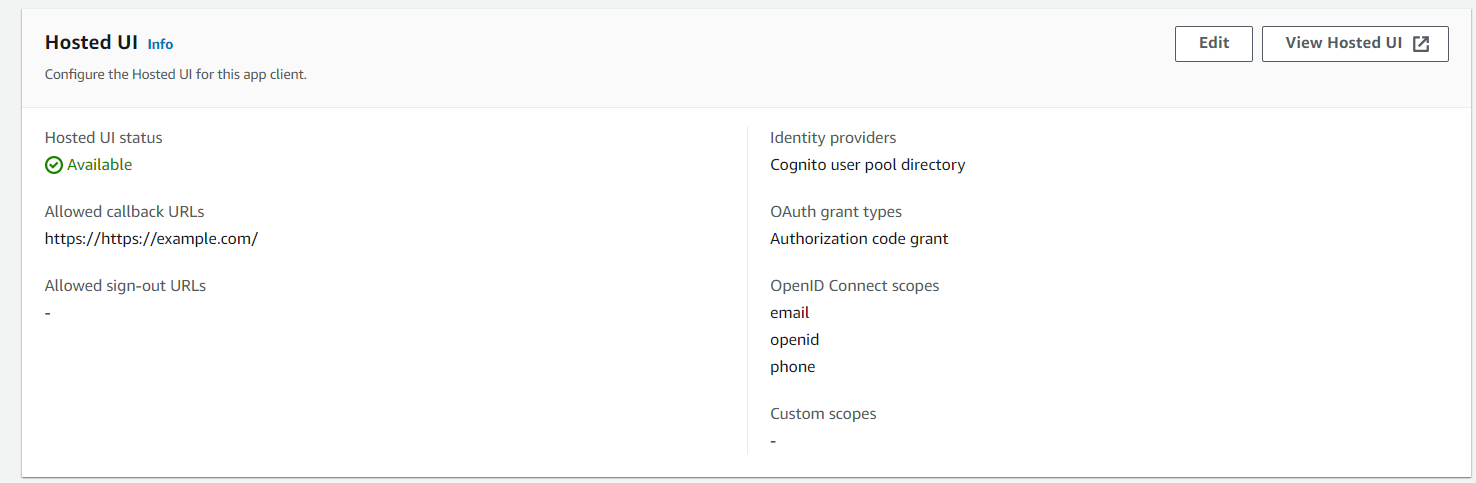Click Authorization code grant value

859,239
